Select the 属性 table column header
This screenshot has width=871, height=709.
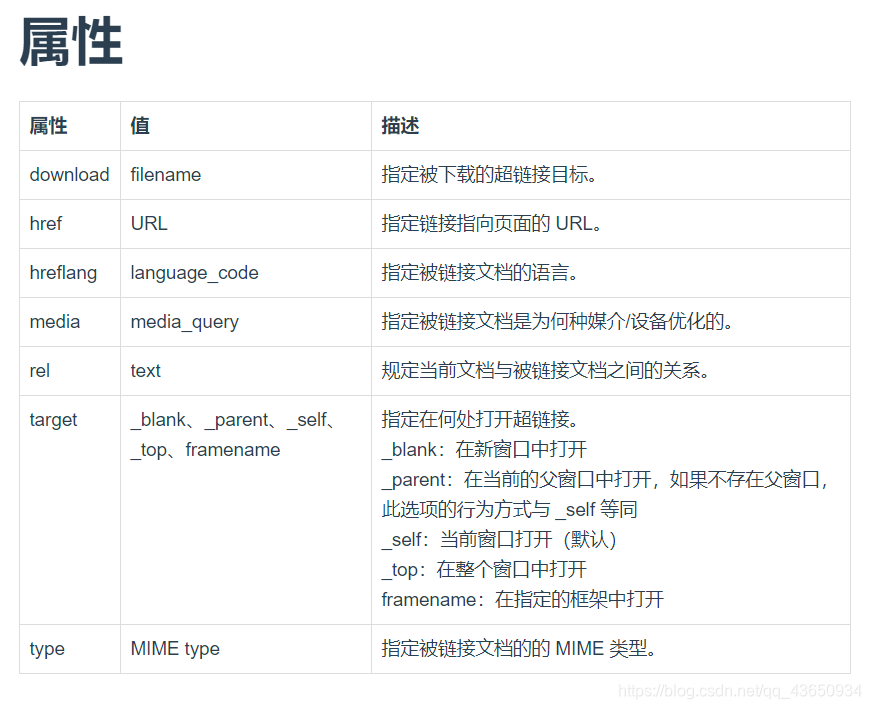48,126
